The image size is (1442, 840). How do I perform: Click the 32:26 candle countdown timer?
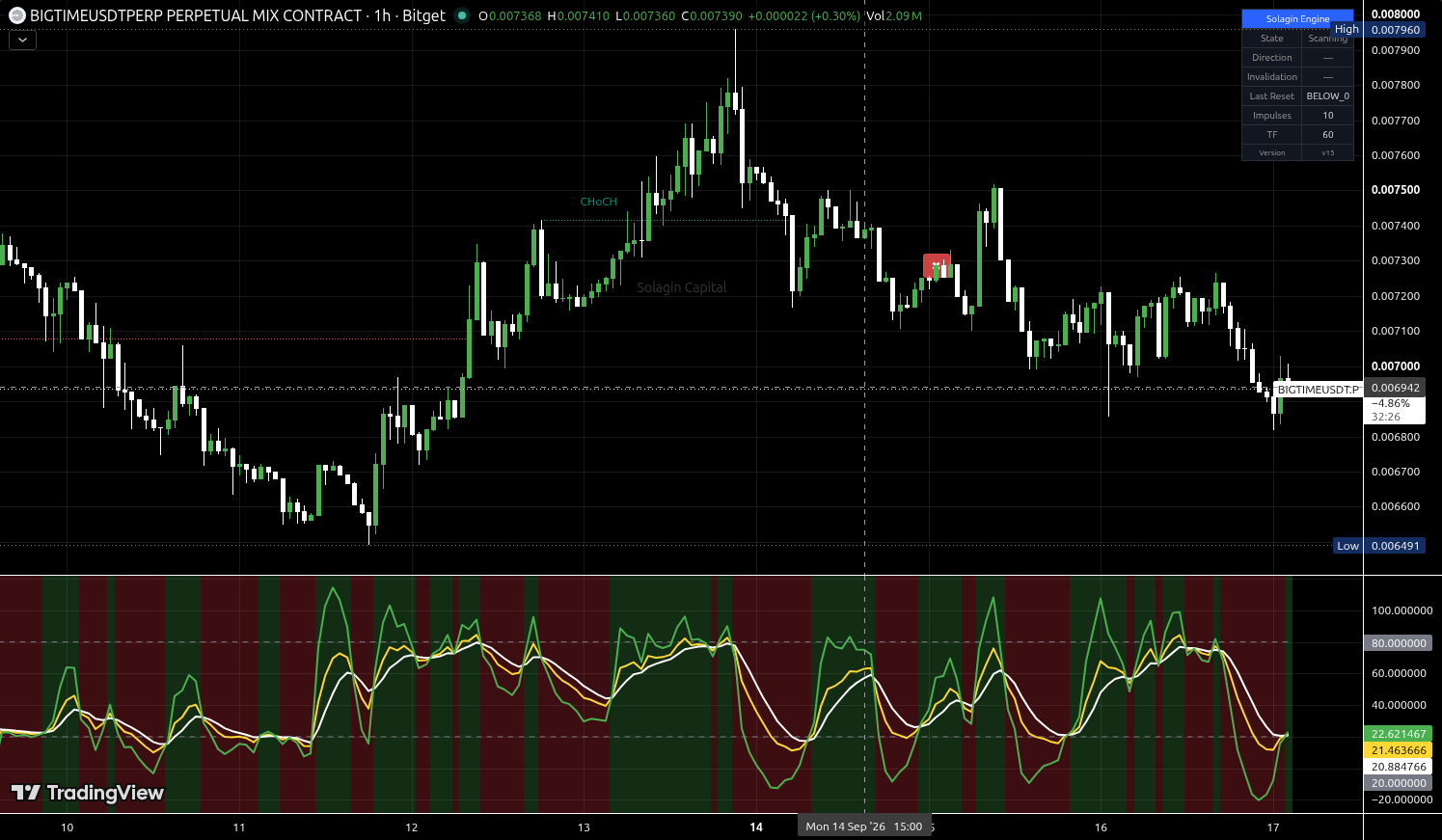1386,417
